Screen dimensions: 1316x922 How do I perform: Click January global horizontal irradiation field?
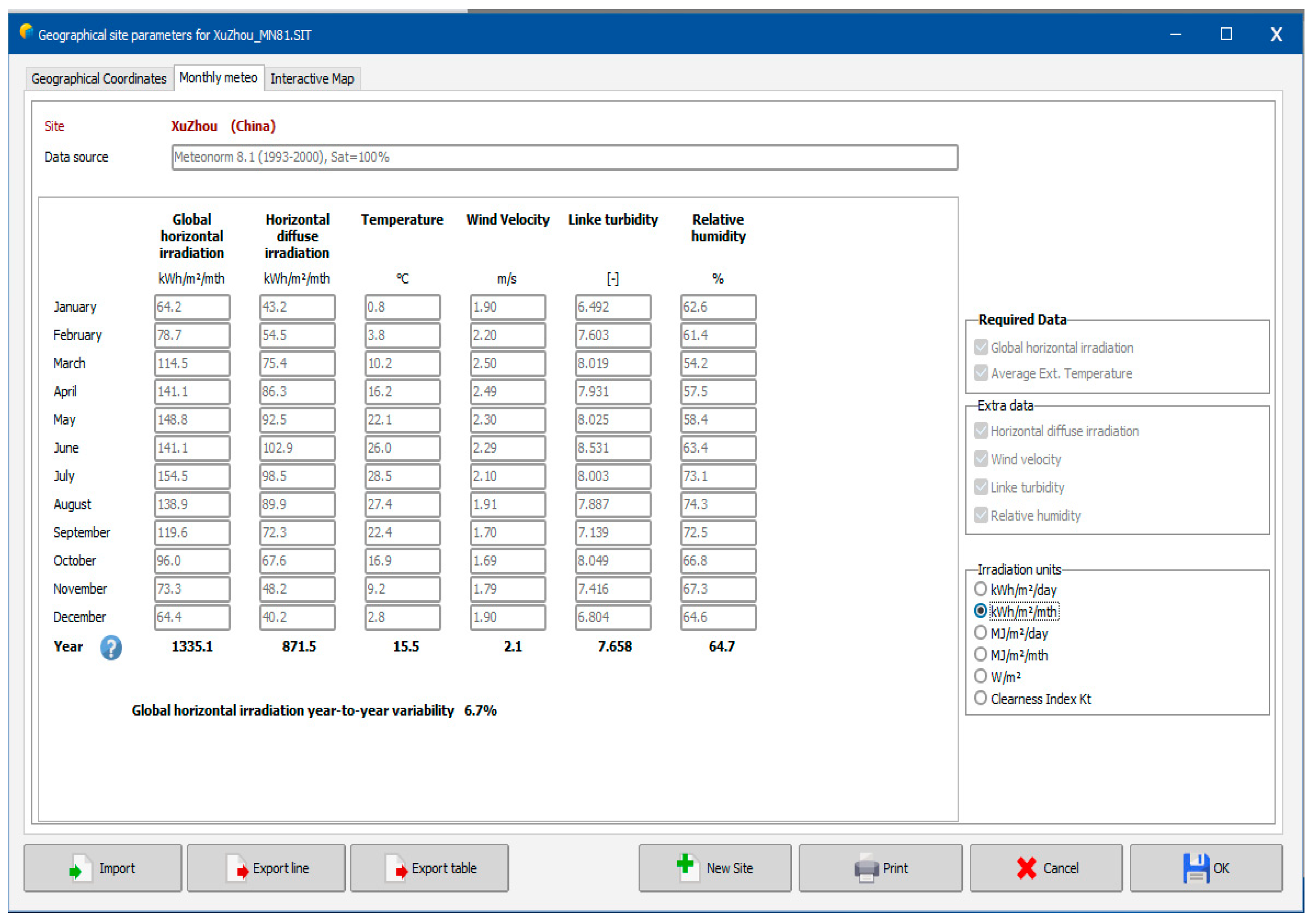192,307
